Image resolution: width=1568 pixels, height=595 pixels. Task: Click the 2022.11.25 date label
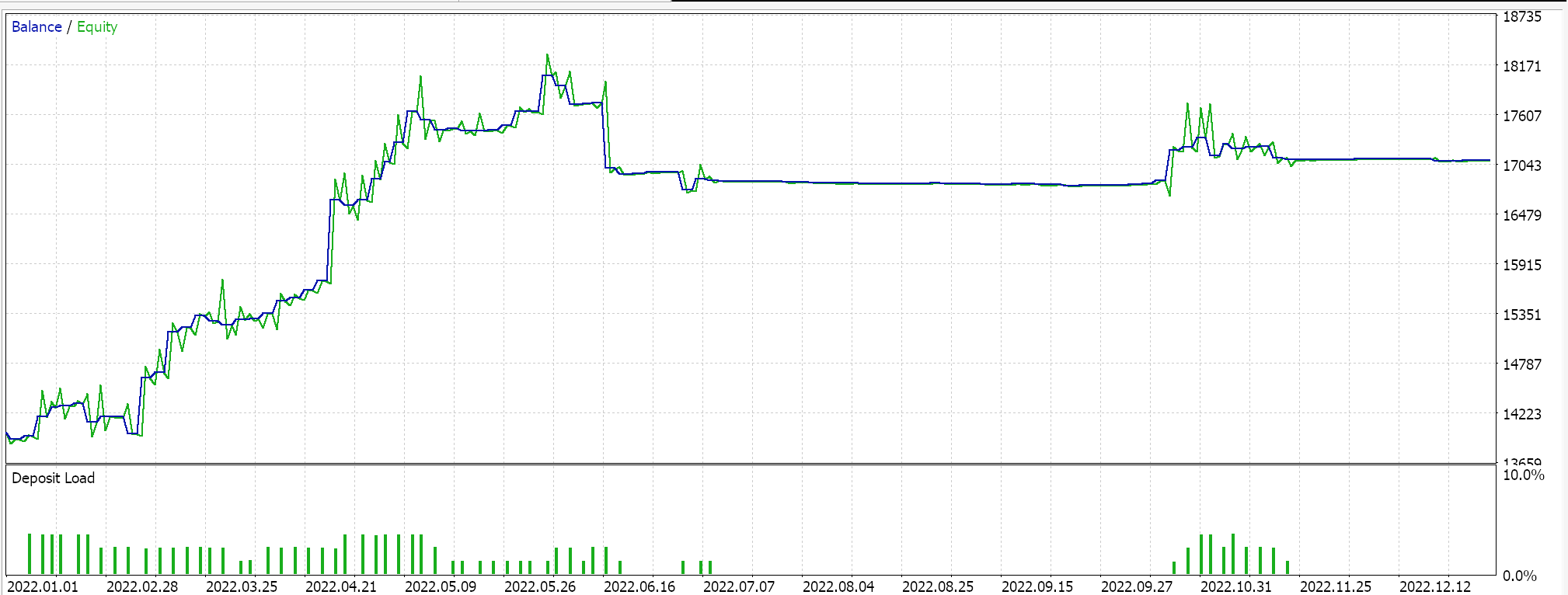(x=1336, y=586)
